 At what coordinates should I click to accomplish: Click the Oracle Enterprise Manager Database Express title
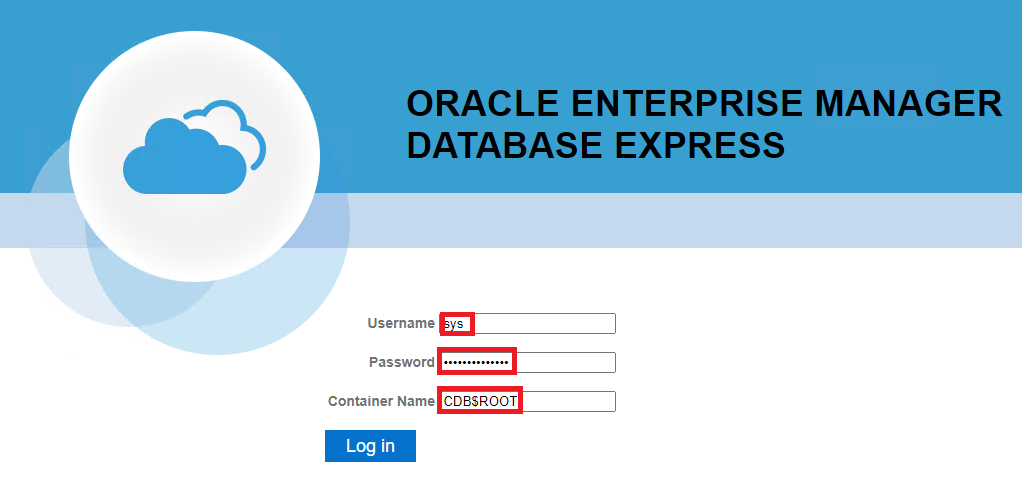tap(704, 124)
